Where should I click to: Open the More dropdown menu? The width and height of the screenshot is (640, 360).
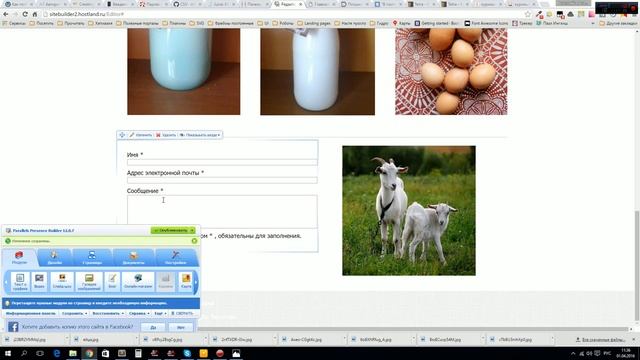160,313
